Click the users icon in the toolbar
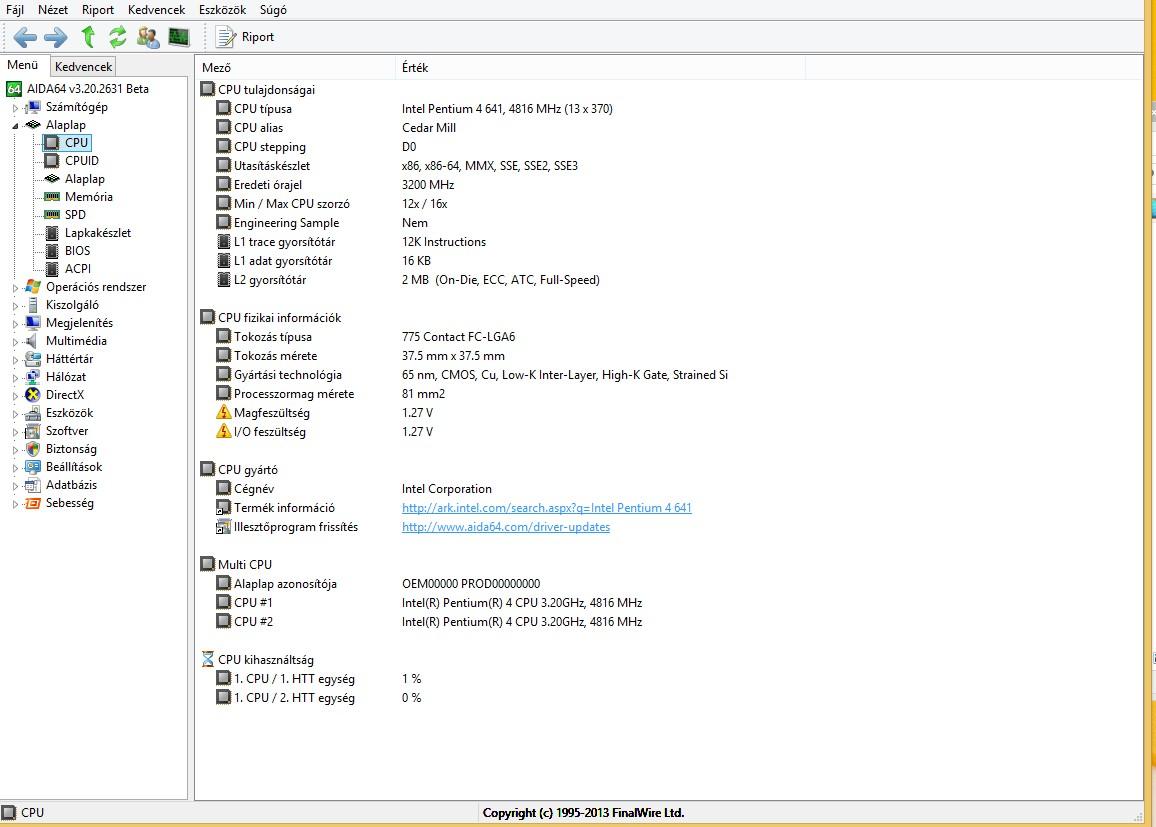1156x827 pixels. tap(148, 37)
